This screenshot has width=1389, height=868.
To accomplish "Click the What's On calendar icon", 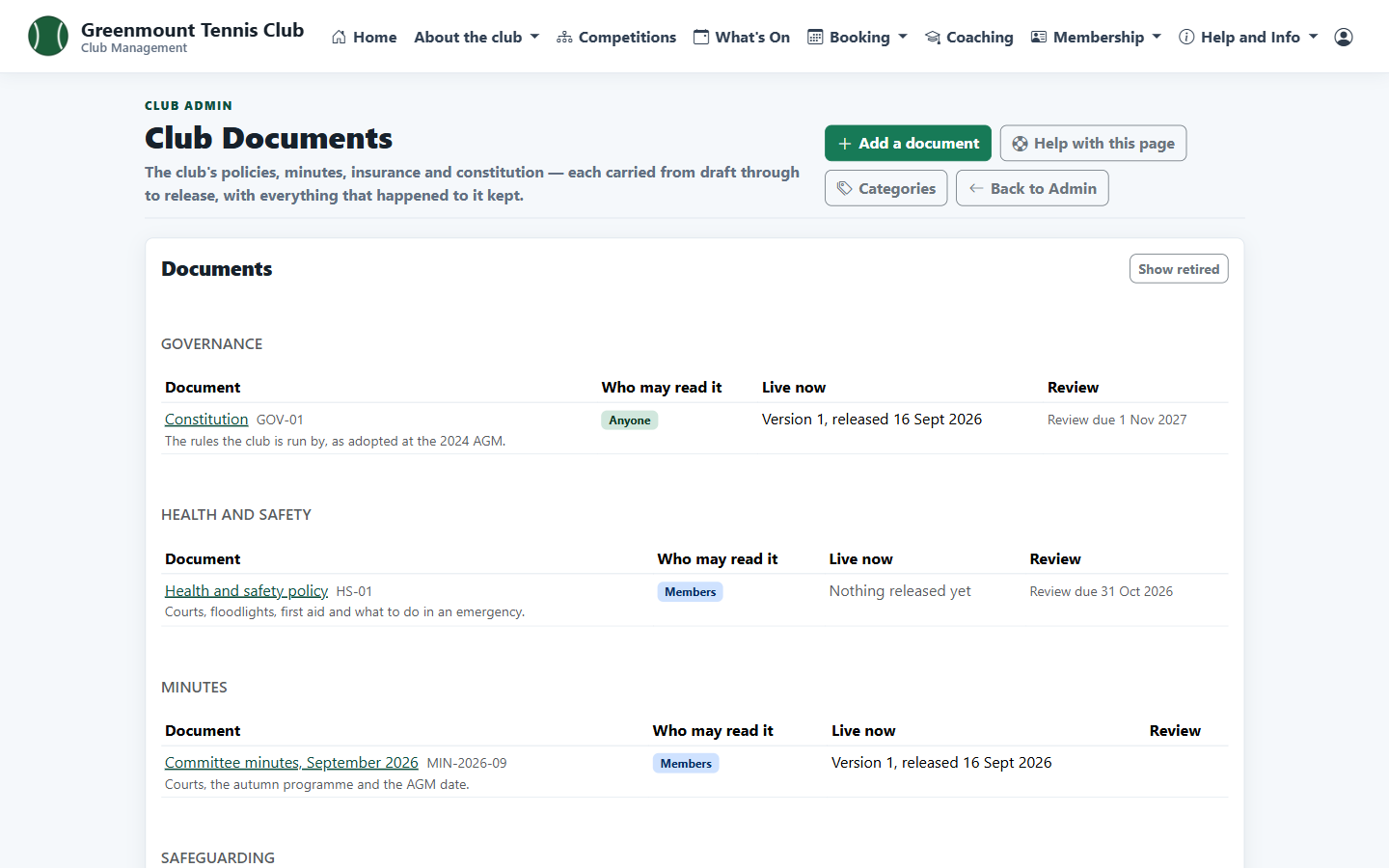I will [x=701, y=37].
